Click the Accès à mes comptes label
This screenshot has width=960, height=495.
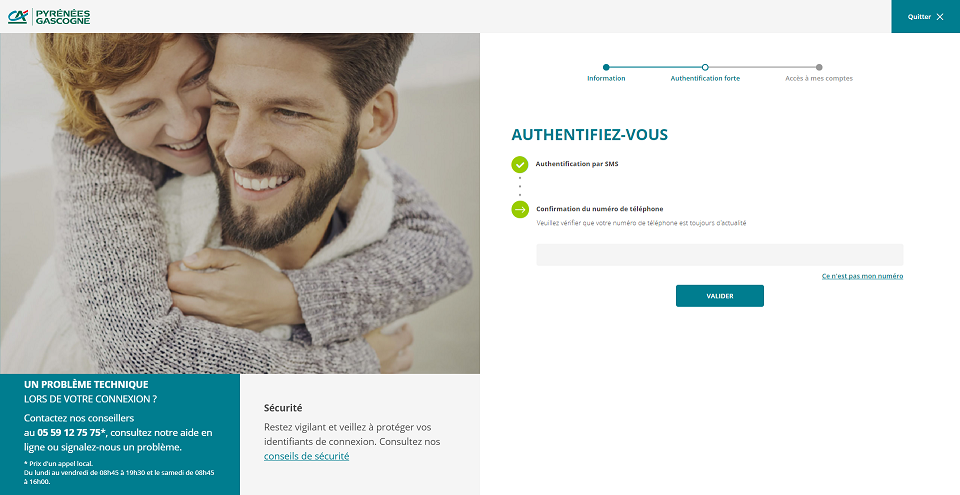pyautogui.click(x=819, y=78)
